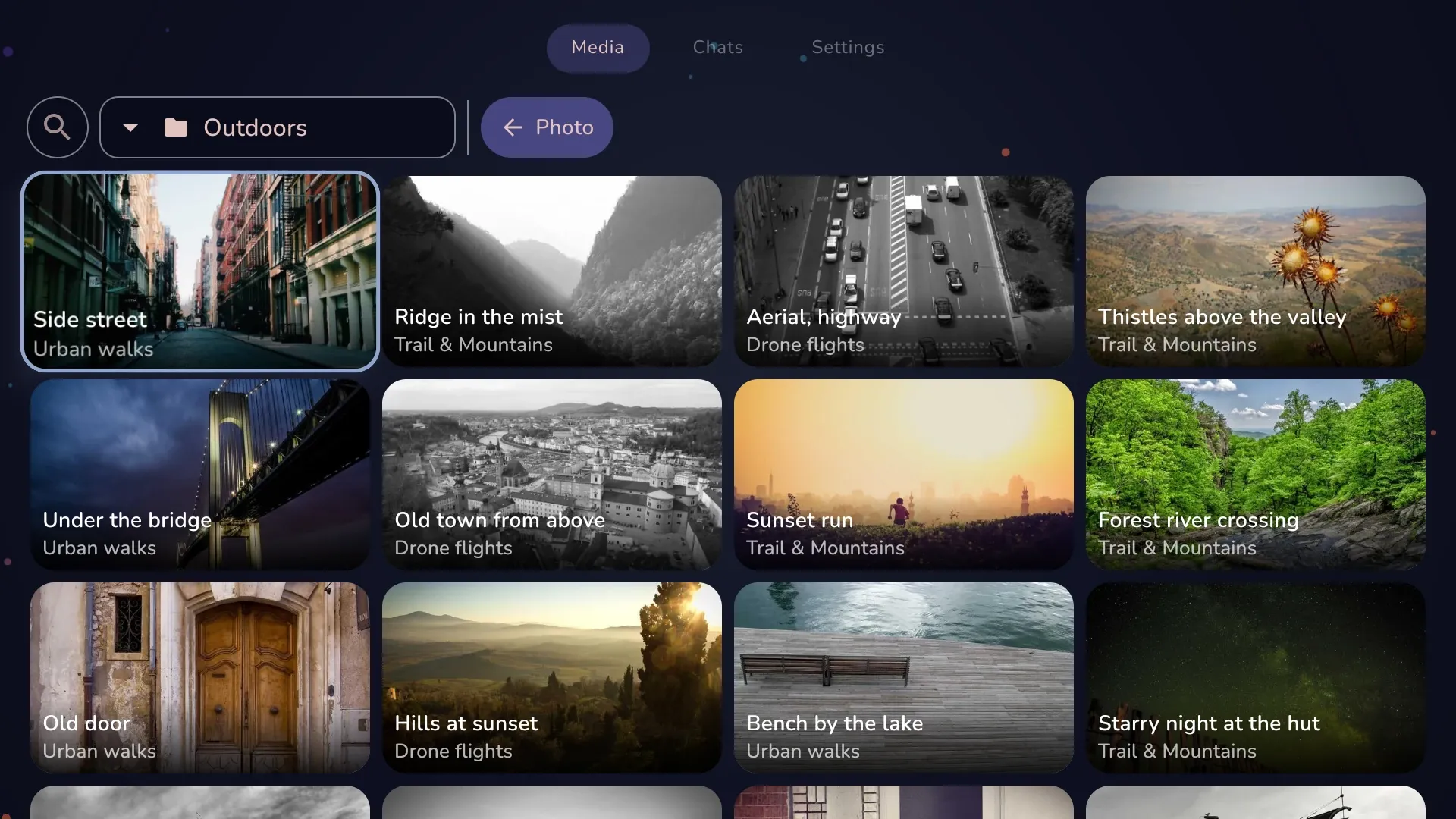Open the Under the bridge photo
The width and height of the screenshot is (1456, 819).
coord(200,475)
